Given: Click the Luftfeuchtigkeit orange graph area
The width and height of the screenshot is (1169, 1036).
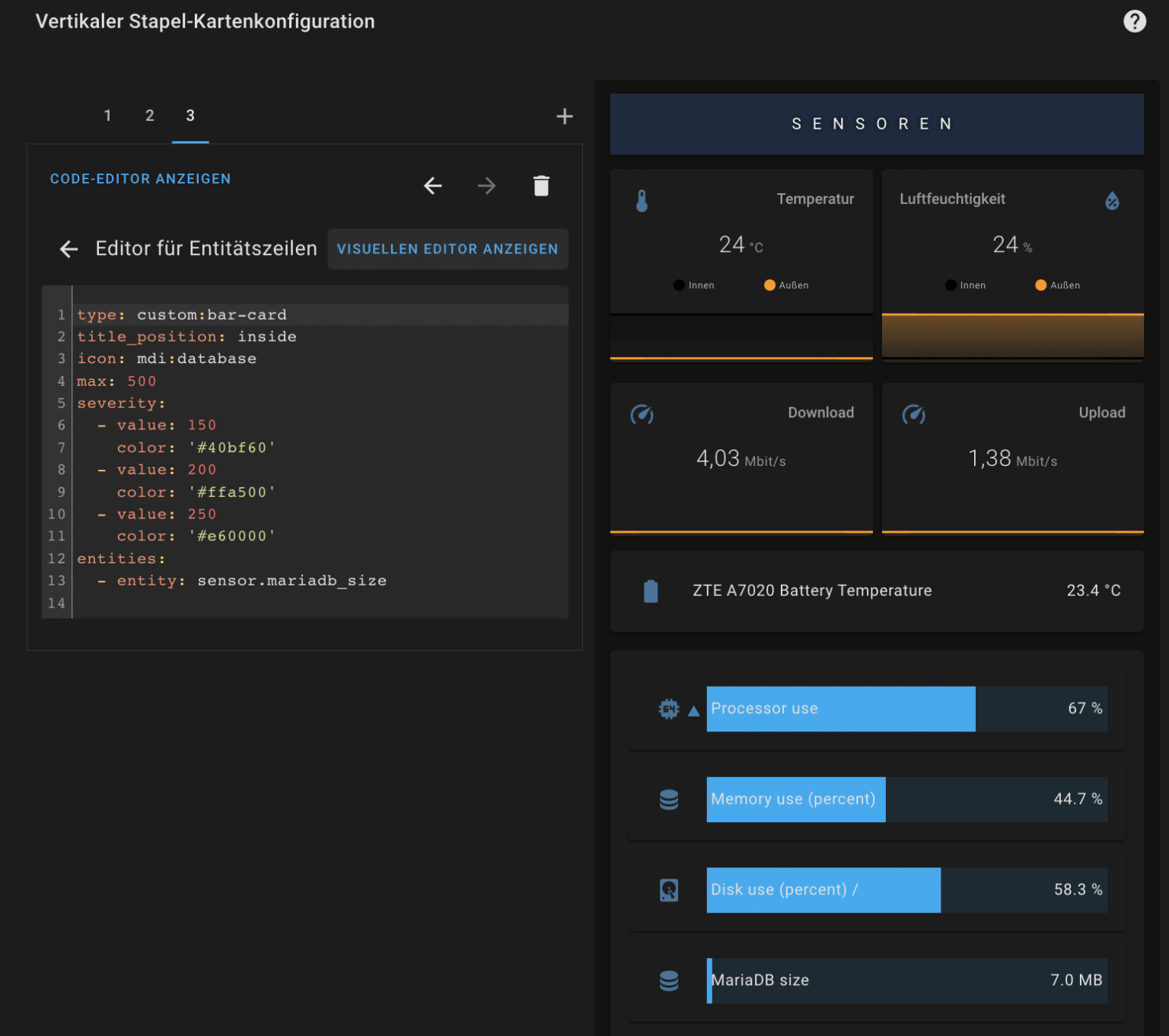Looking at the screenshot, I should click(x=1012, y=336).
